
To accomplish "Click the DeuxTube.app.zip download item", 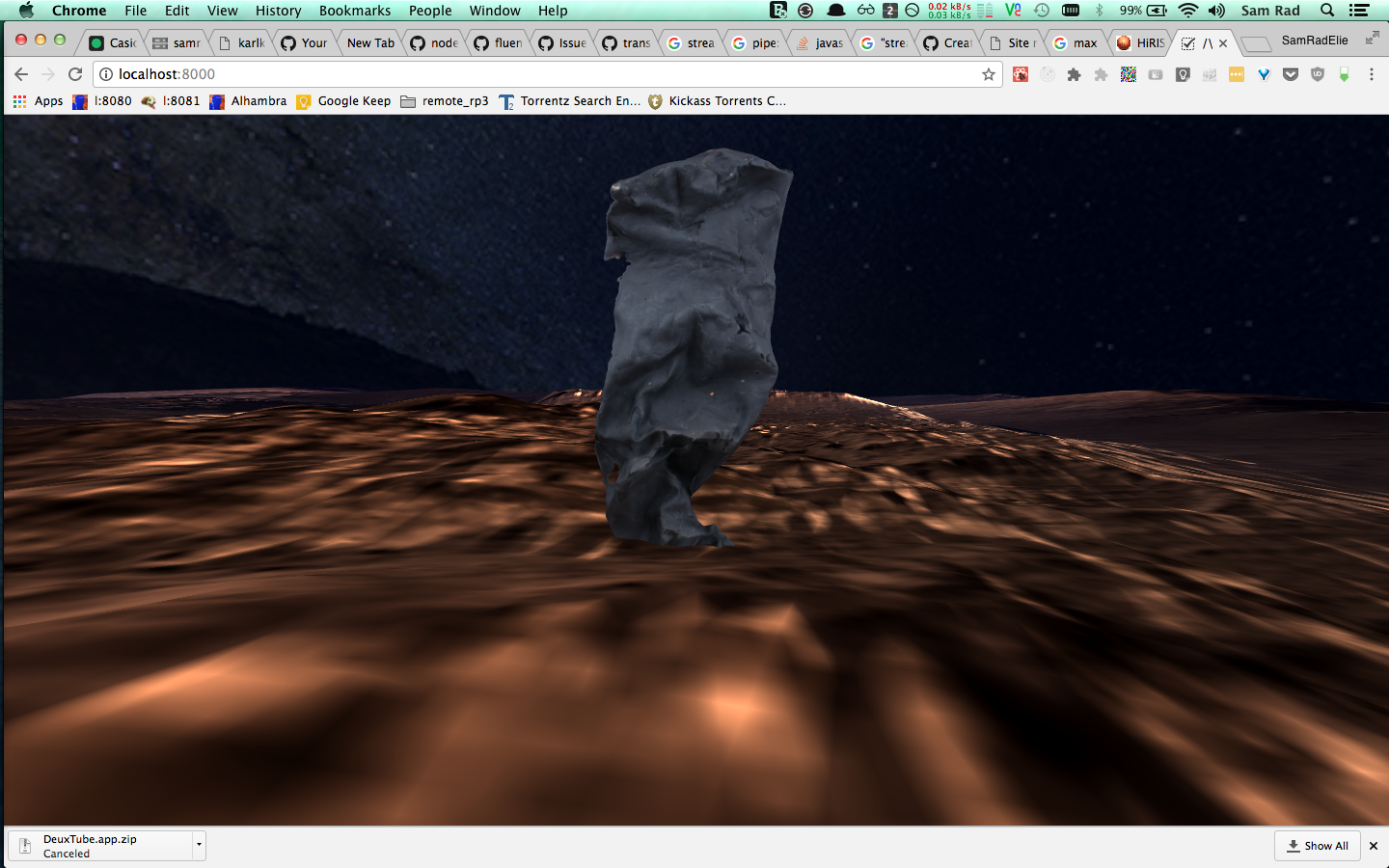I will (x=101, y=846).
